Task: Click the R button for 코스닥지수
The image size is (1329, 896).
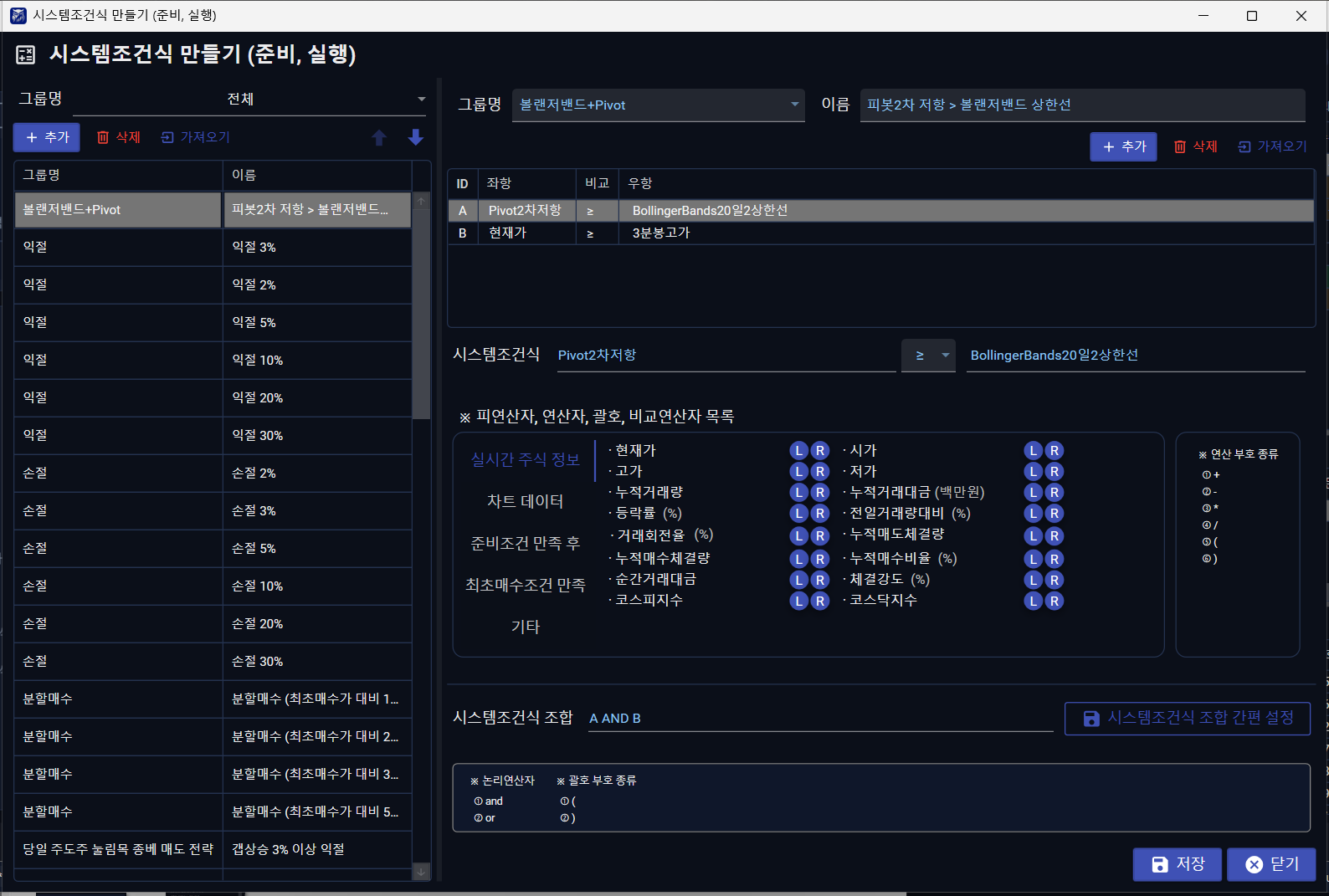Action: click(1054, 601)
